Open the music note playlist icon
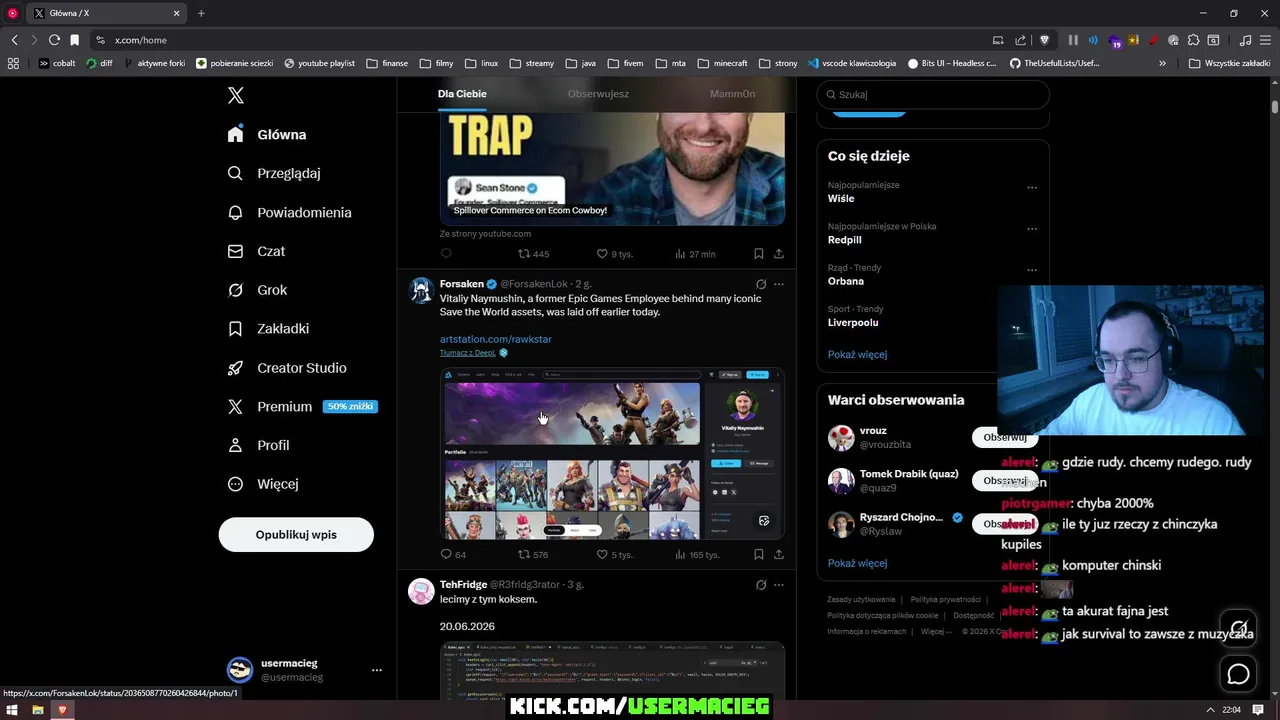Image resolution: width=1280 pixels, height=720 pixels. 1245,40
